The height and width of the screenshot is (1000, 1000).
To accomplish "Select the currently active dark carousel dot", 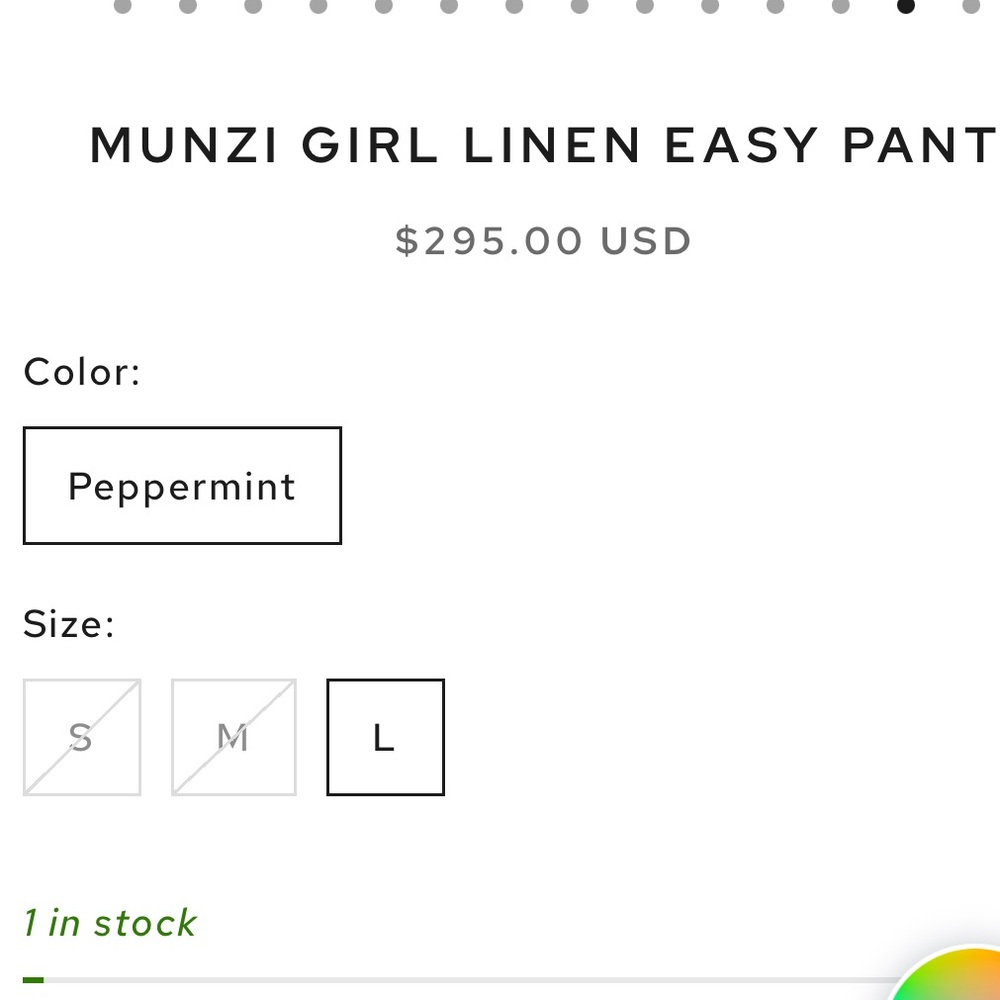I will [x=905, y=8].
